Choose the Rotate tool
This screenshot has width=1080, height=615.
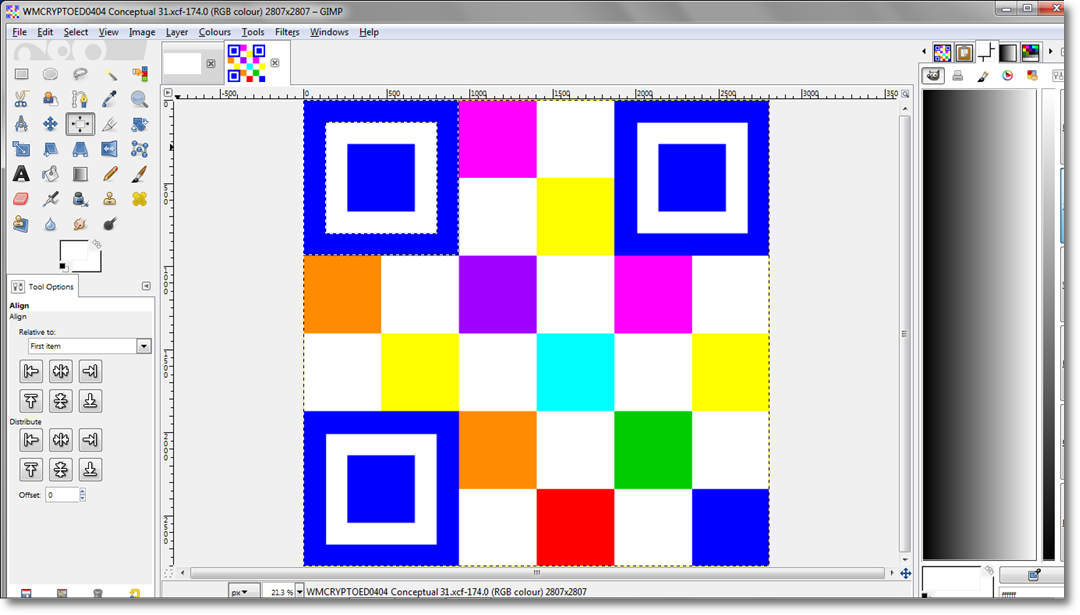point(139,124)
